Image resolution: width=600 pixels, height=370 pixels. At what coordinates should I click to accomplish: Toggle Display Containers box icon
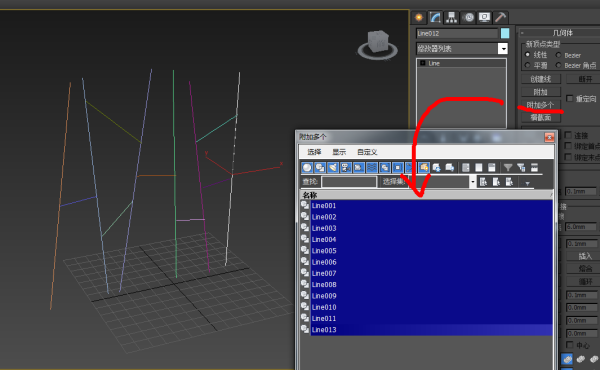click(424, 168)
